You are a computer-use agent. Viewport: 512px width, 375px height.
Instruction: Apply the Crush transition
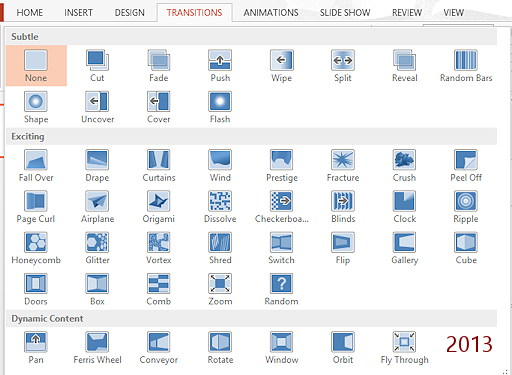coord(404,165)
